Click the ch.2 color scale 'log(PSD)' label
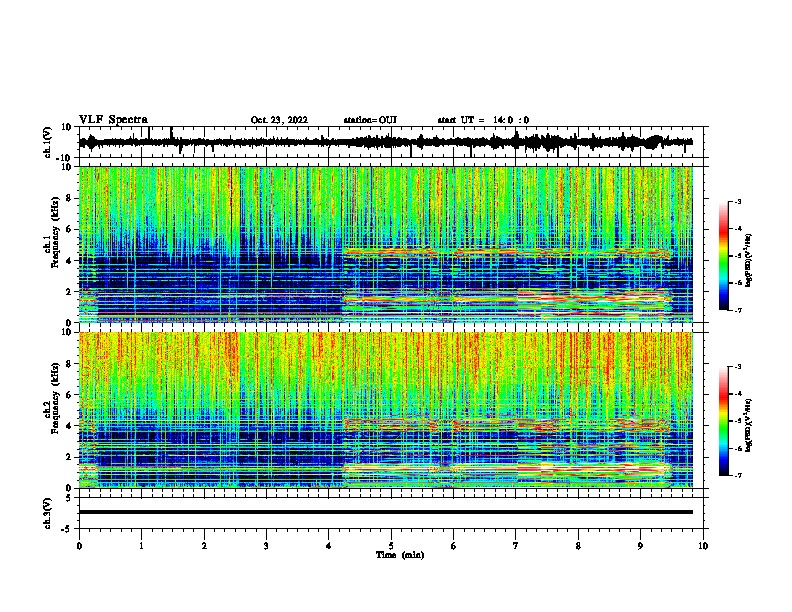The height and width of the screenshot is (612, 792). tap(749, 425)
